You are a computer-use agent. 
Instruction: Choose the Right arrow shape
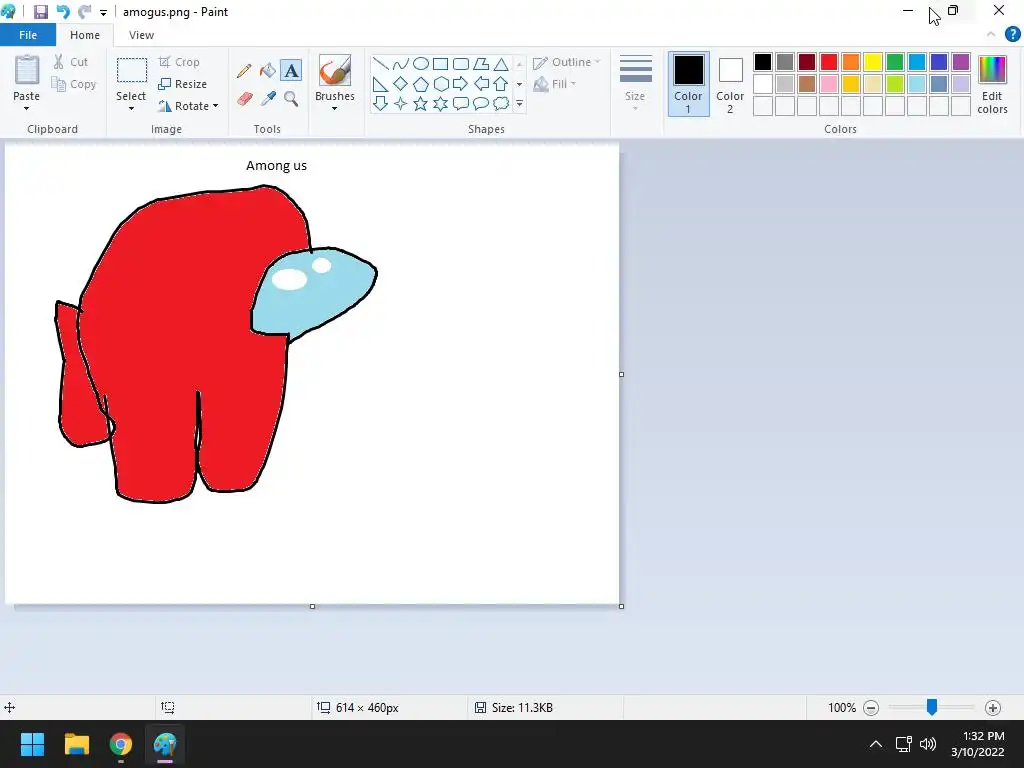point(461,84)
